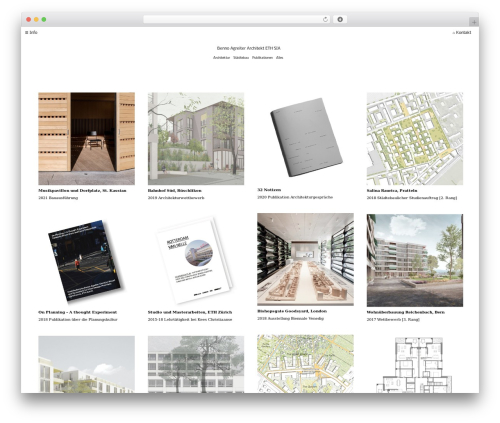The height and width of the screenshot is (423, 500).
Task: Open the bottom-row facade with trees thumbnail
Action: pos(196,364)
